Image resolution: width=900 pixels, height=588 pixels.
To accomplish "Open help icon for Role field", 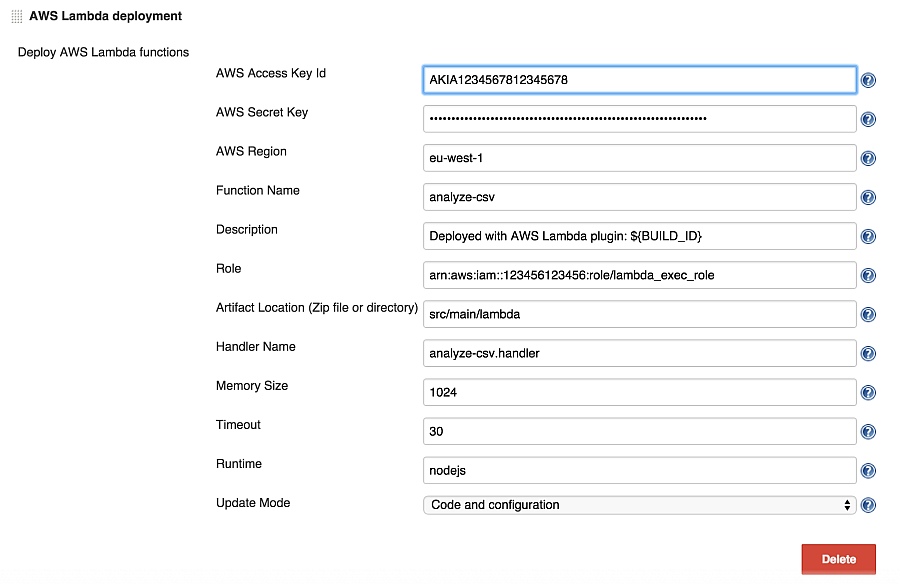I will pyautogui.click(x=868, y=276).
